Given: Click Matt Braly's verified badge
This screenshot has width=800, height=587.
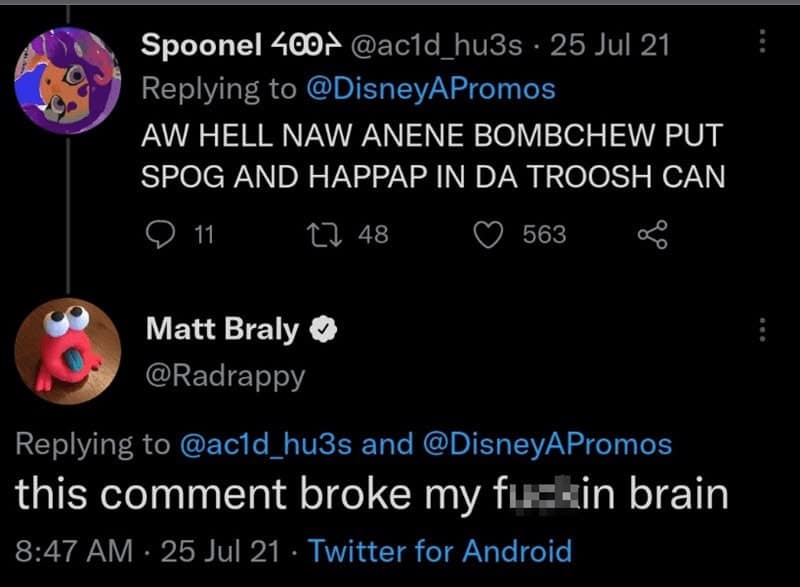Looking at the screenshot, I should pos(322,330).
